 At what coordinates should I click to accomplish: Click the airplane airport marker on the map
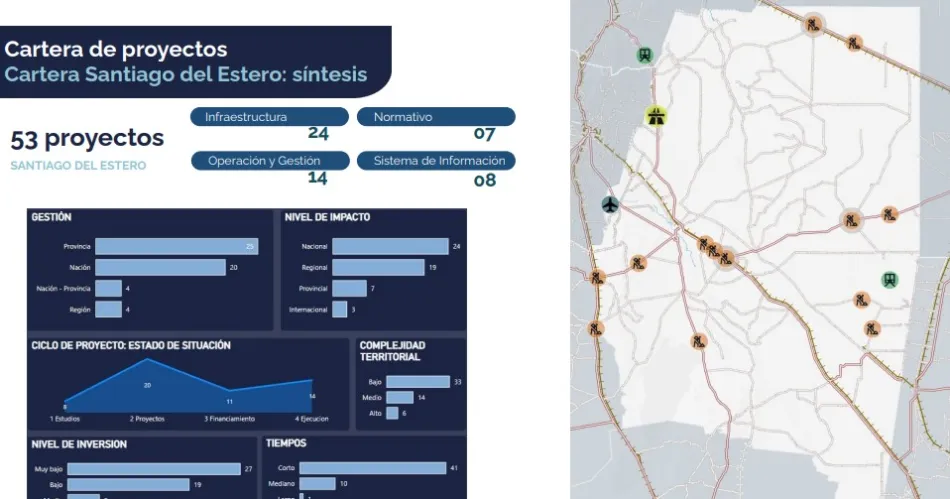click(x=610, y=205)
